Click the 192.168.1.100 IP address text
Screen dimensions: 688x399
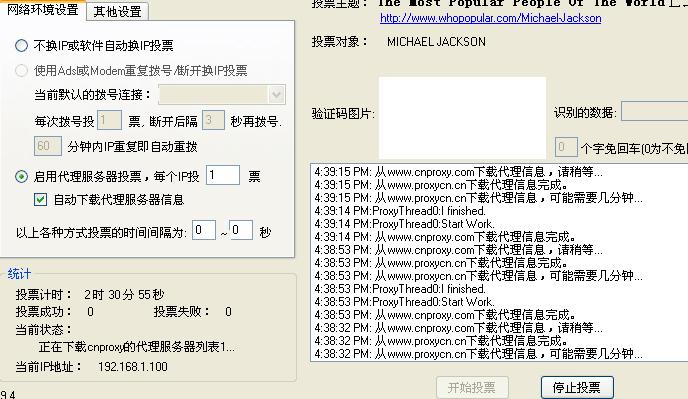click(133, 367)
